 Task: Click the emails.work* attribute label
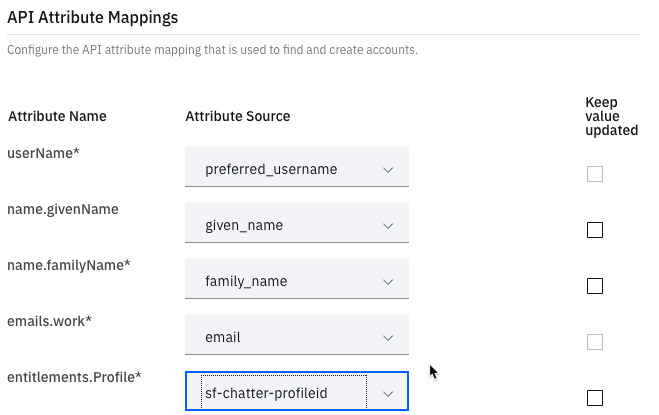point(49,321)
